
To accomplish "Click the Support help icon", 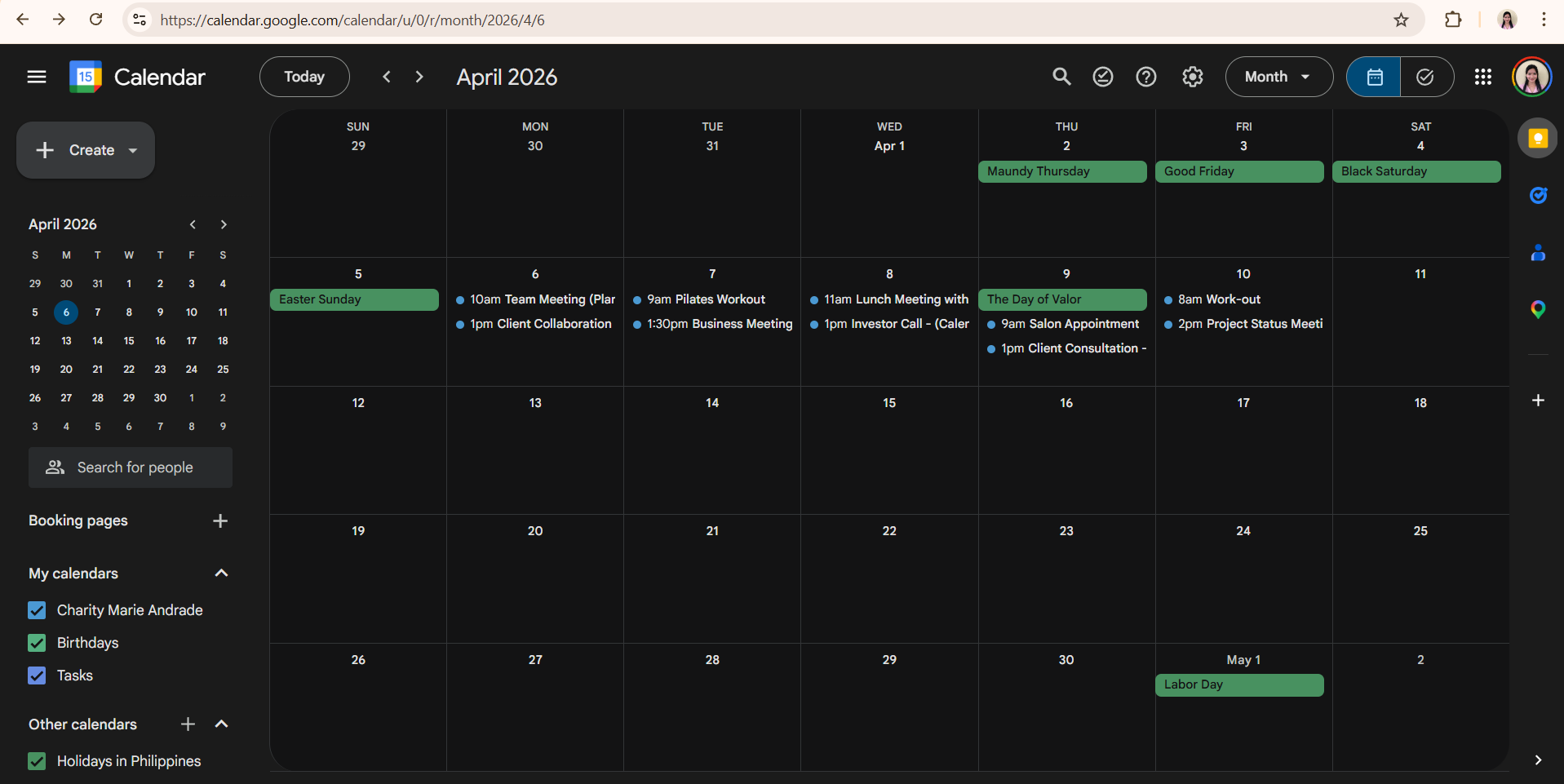I will click(x=1145, y=77).
